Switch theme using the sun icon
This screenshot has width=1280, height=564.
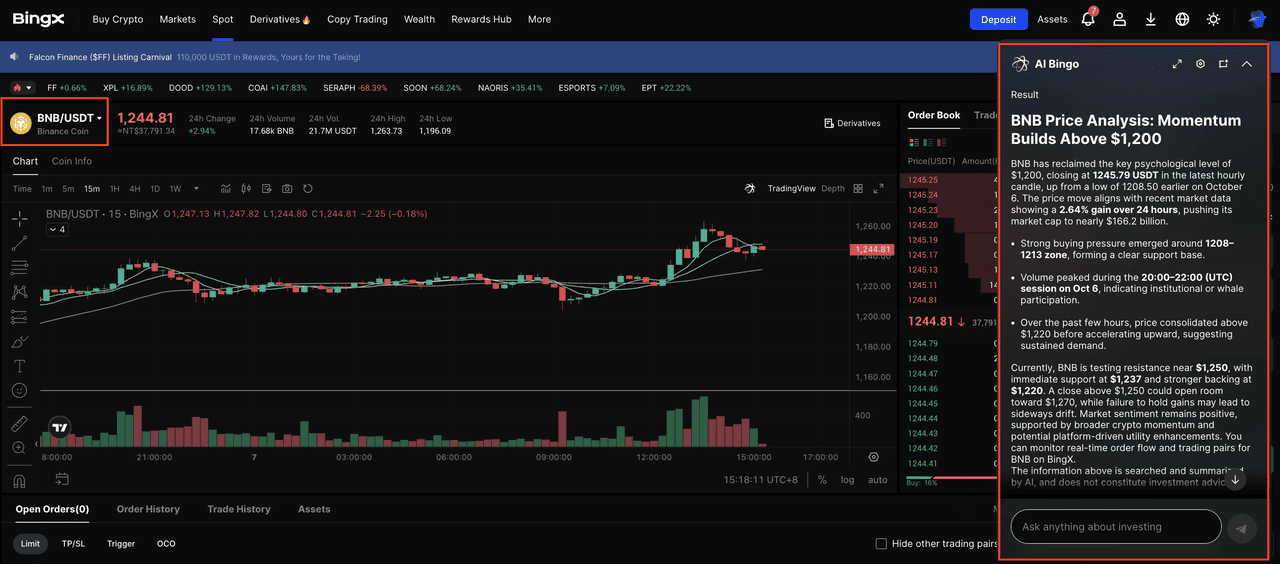pyautogui.click(x=1213, y=19)
